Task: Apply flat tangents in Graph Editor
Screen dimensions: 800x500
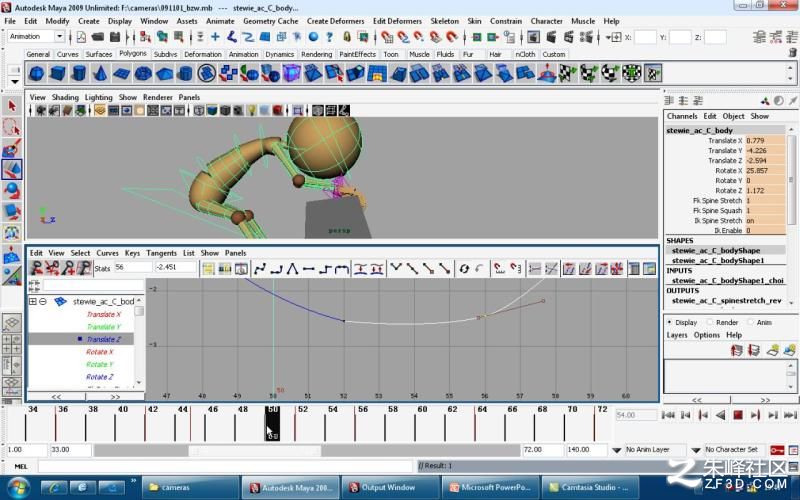Action: pos(309,268)
